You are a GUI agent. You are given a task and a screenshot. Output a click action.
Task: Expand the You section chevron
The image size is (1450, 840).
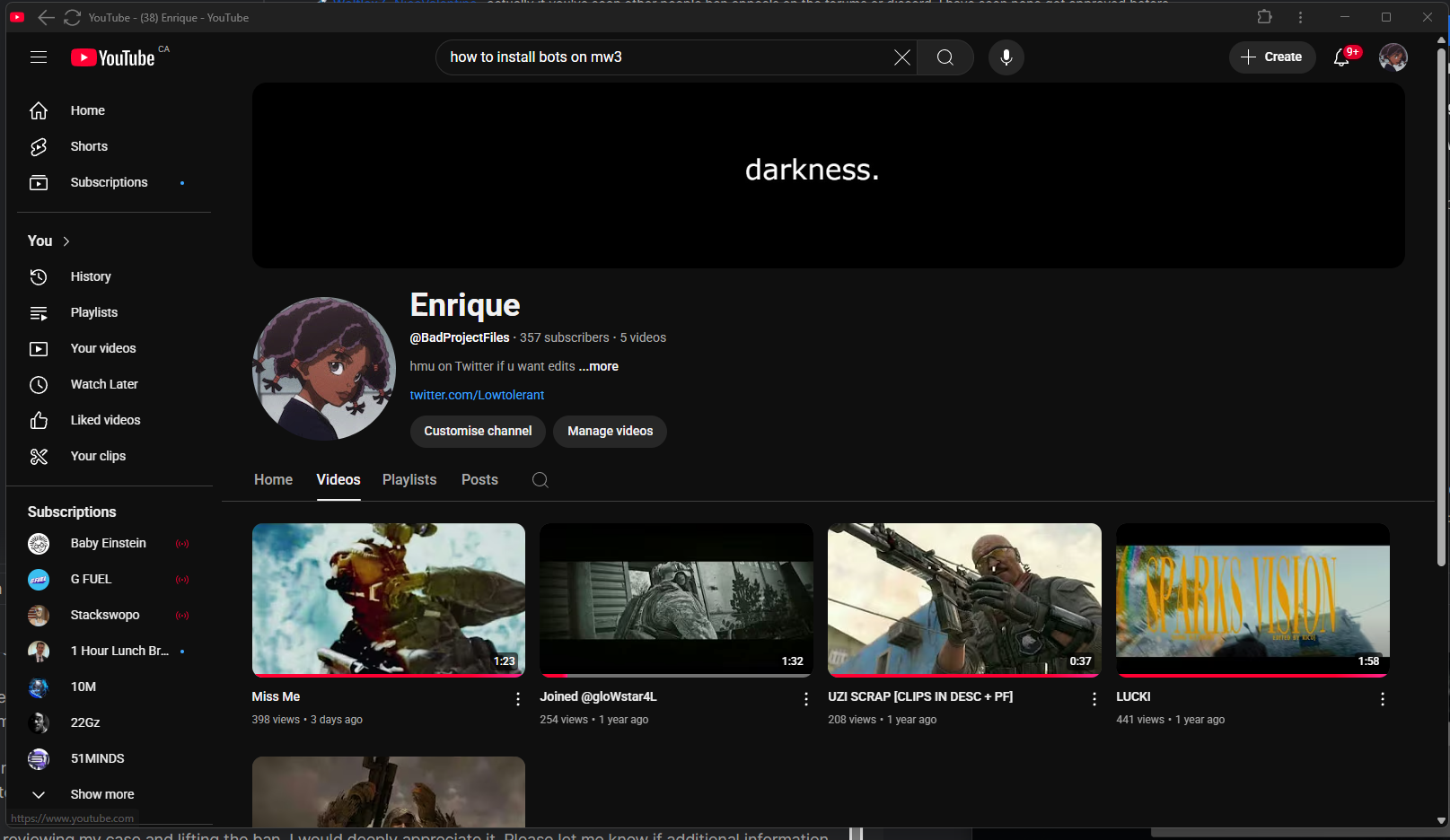(66, 241)
